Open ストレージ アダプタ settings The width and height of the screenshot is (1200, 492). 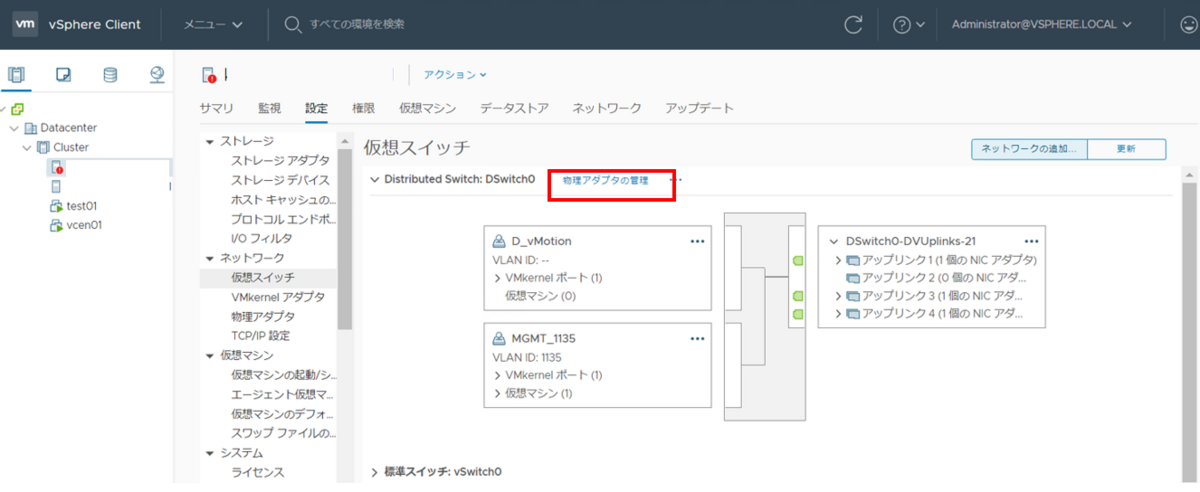point(280,160)
